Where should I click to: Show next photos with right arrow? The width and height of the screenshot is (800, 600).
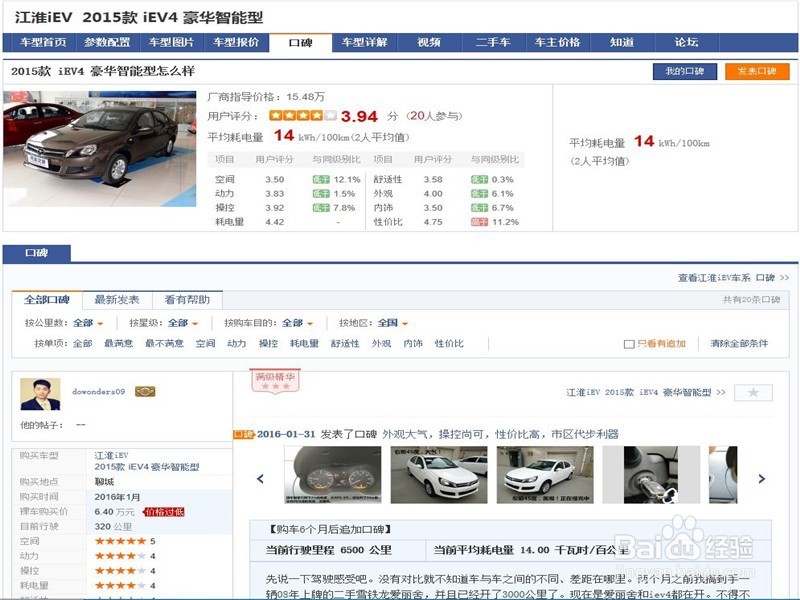(x=762, y=479)
